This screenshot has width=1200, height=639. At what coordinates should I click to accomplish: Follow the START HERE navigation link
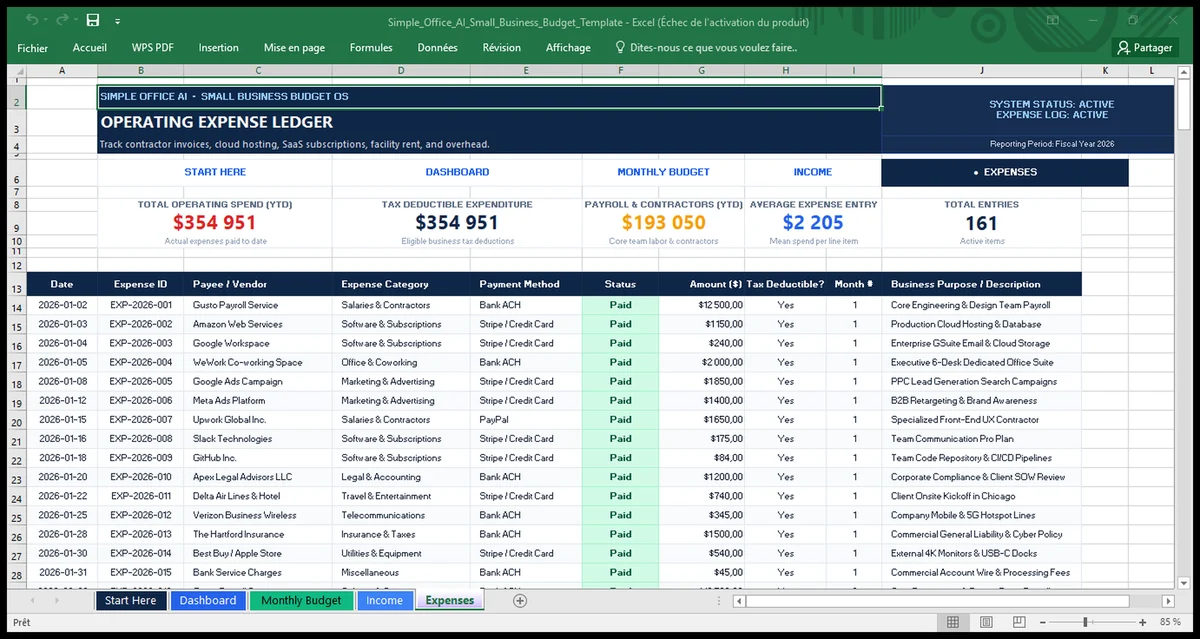pyautogui.click(x=215, y=172)
